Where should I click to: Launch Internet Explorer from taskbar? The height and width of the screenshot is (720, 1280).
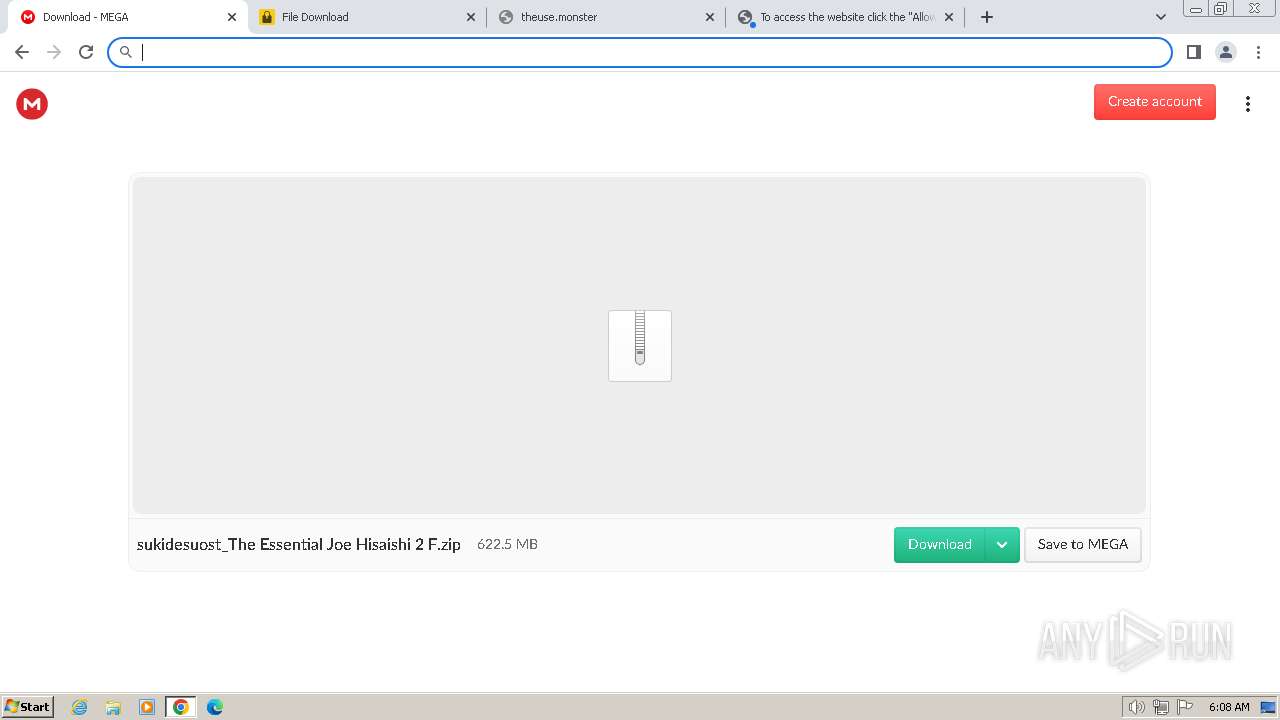(x=80, y=707)
